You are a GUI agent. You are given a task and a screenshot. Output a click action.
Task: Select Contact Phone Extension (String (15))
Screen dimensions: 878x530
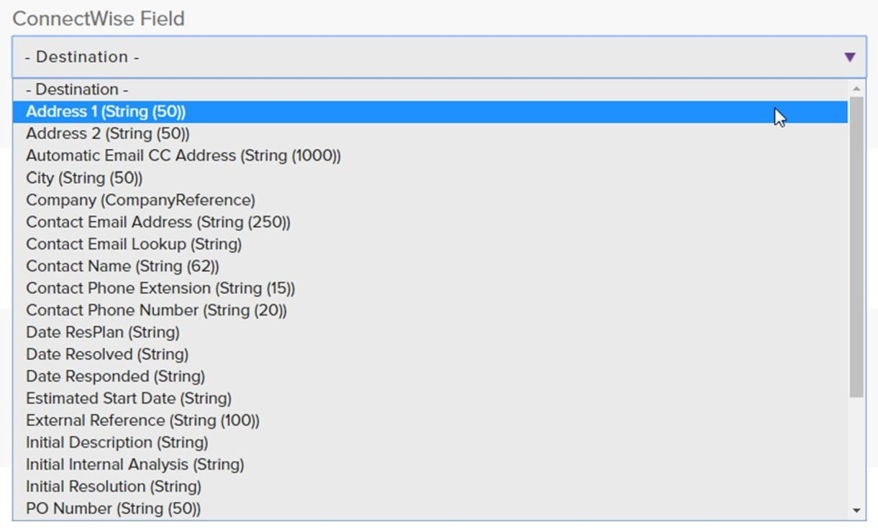coord(160,288)
